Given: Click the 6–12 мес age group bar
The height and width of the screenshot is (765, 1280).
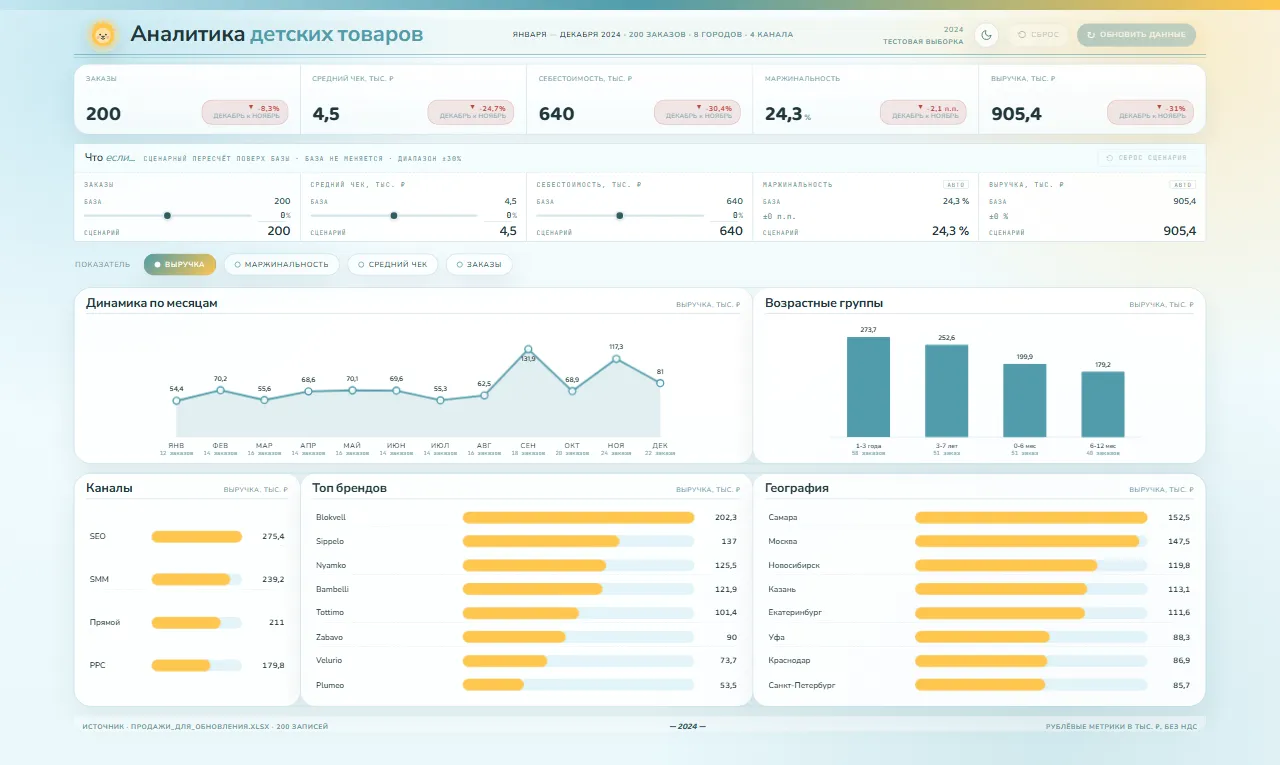Looking at the screenshot, I should (1103, 404).
